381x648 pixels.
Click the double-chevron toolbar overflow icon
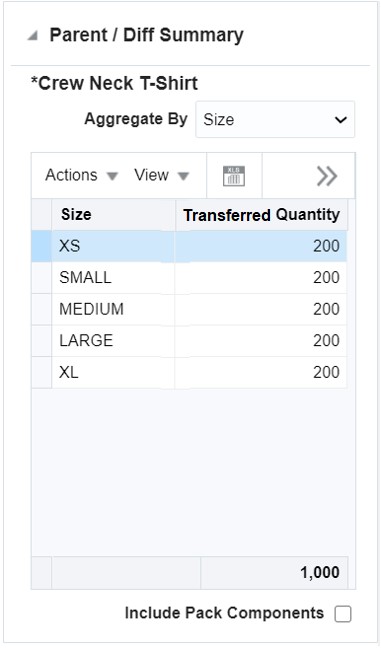point(327,176)
